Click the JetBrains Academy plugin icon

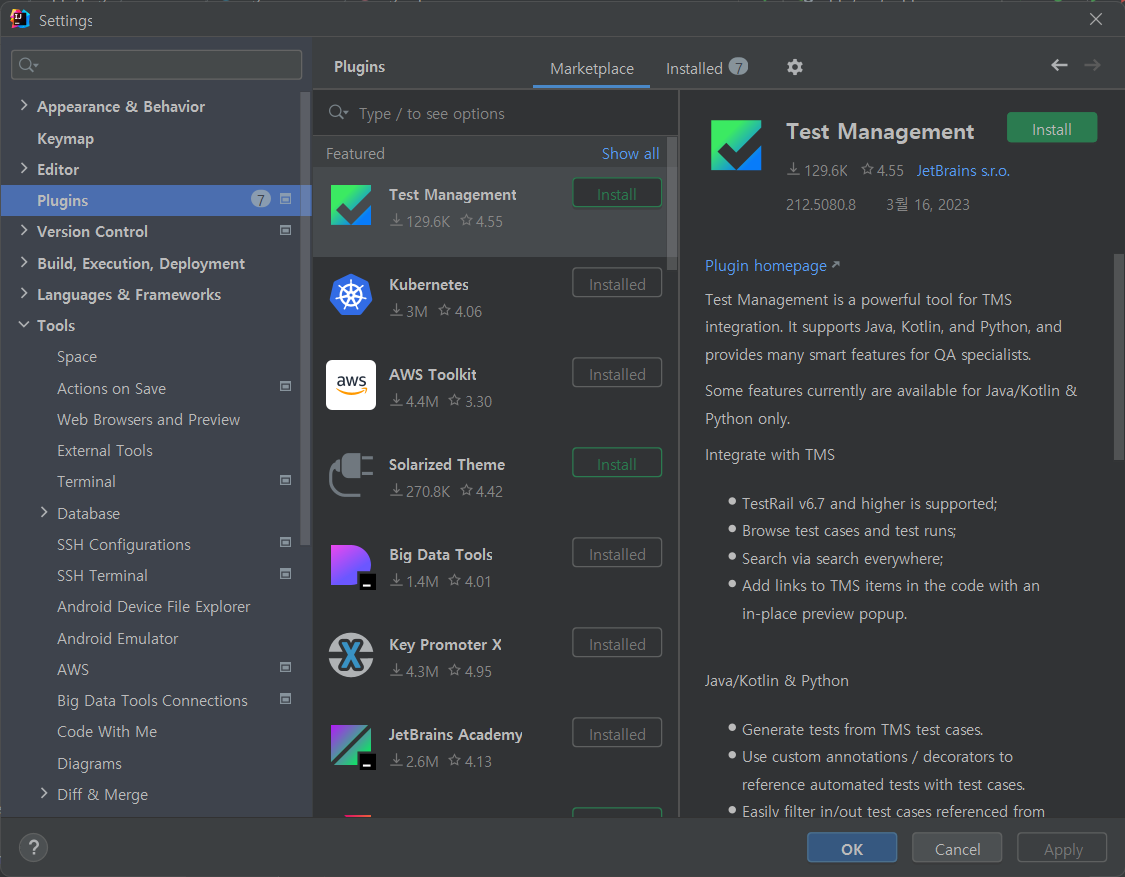pos(352,746)
